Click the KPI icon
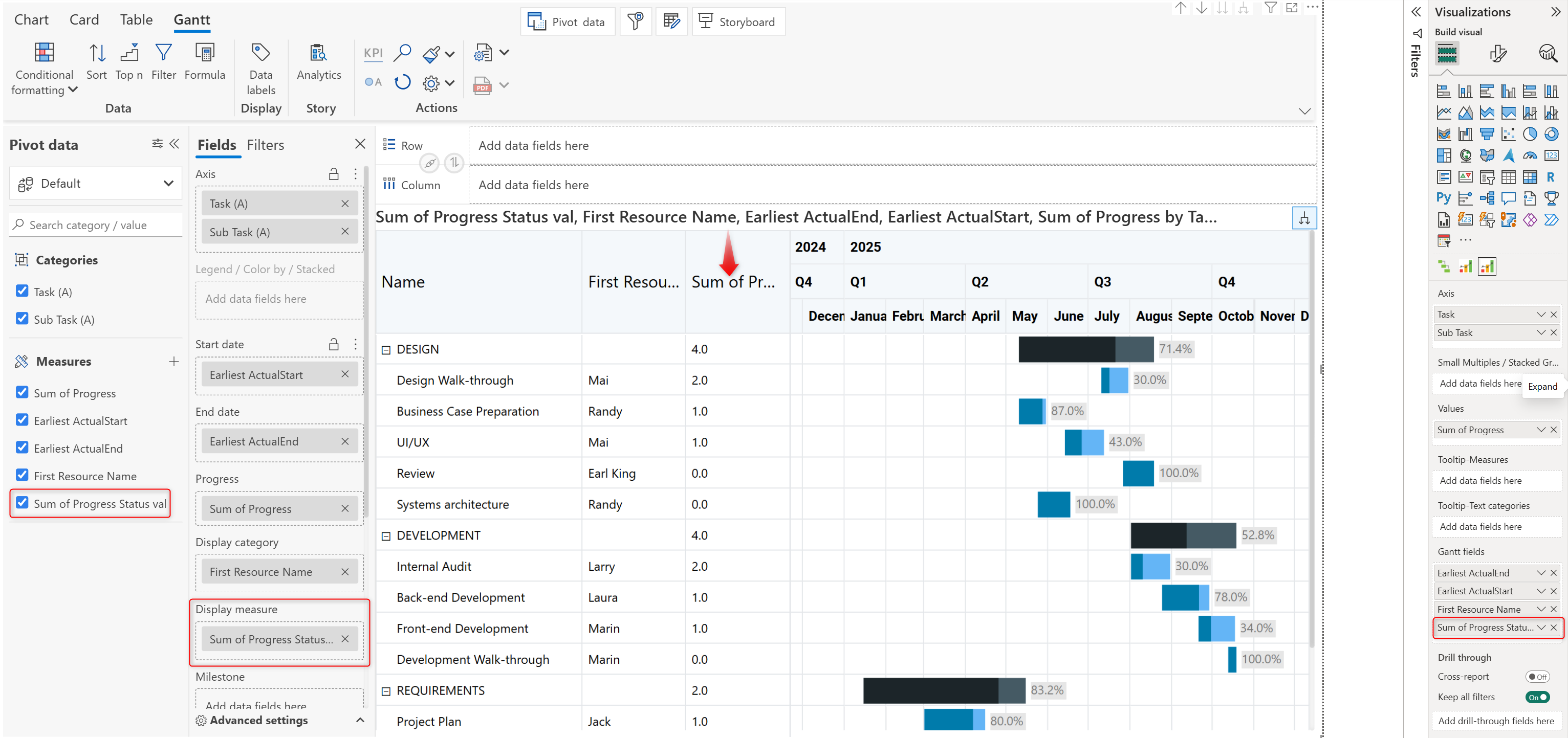 [373, 53]
